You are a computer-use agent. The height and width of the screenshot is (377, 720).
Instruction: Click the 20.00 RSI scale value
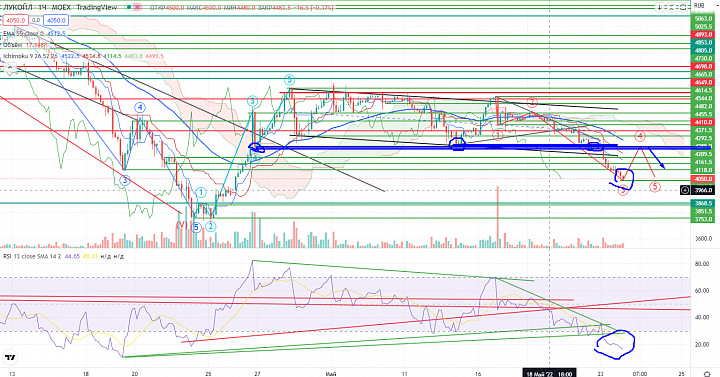tap(701, 345)
